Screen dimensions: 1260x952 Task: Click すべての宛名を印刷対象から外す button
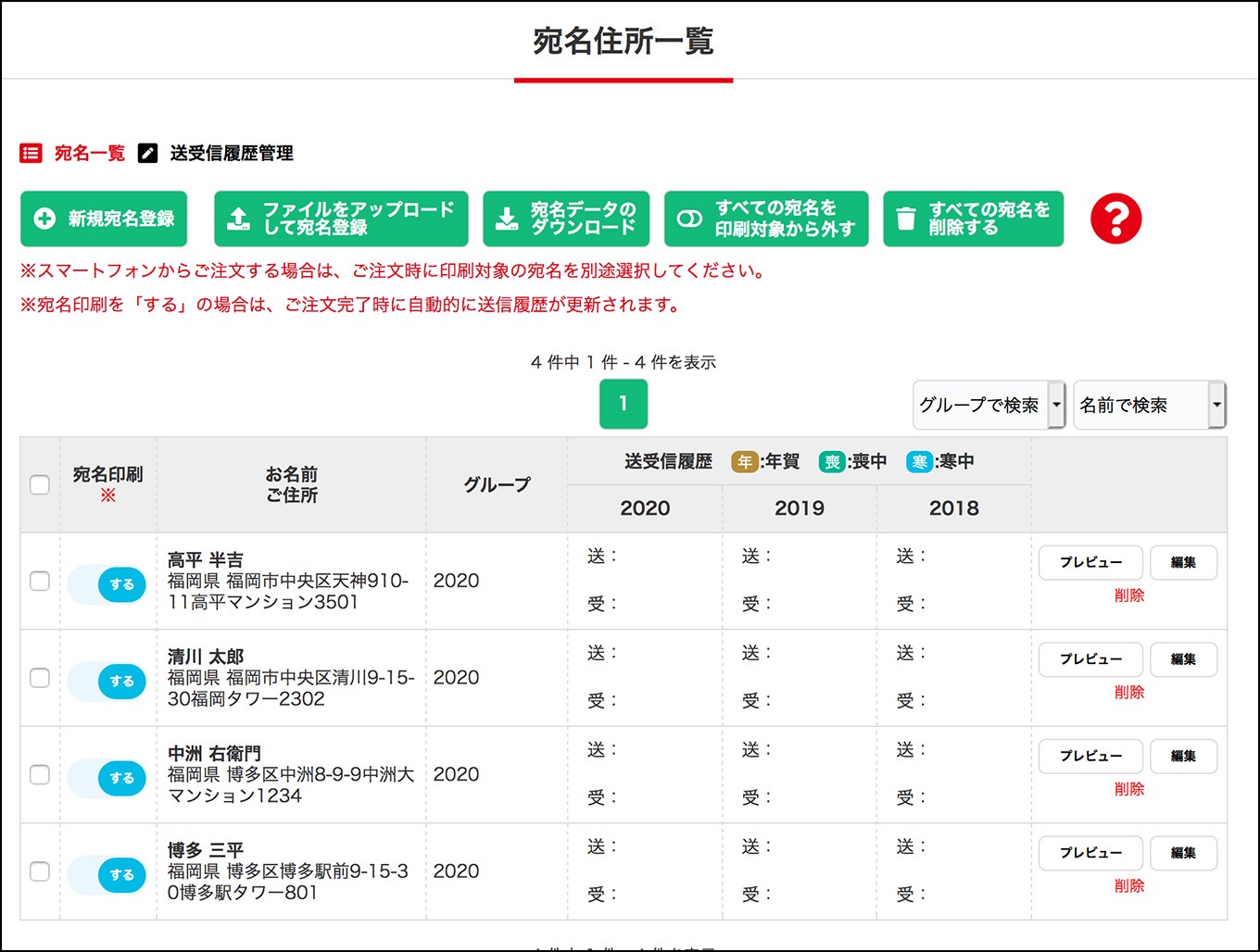point(766,219)
